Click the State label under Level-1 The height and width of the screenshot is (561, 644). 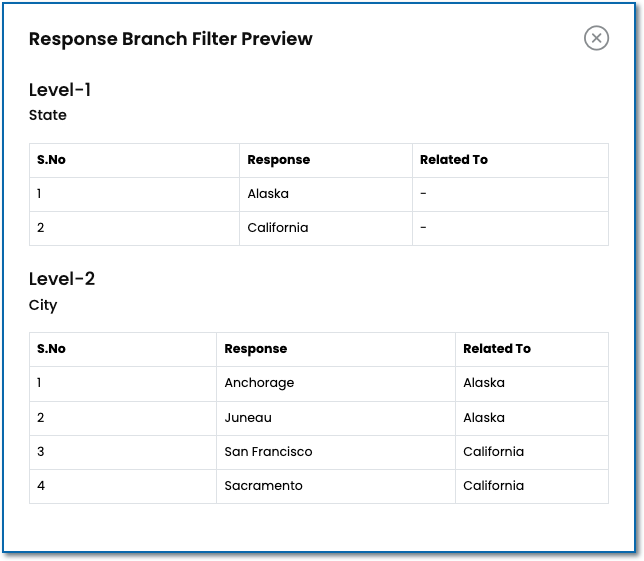[x=48, y=115]
